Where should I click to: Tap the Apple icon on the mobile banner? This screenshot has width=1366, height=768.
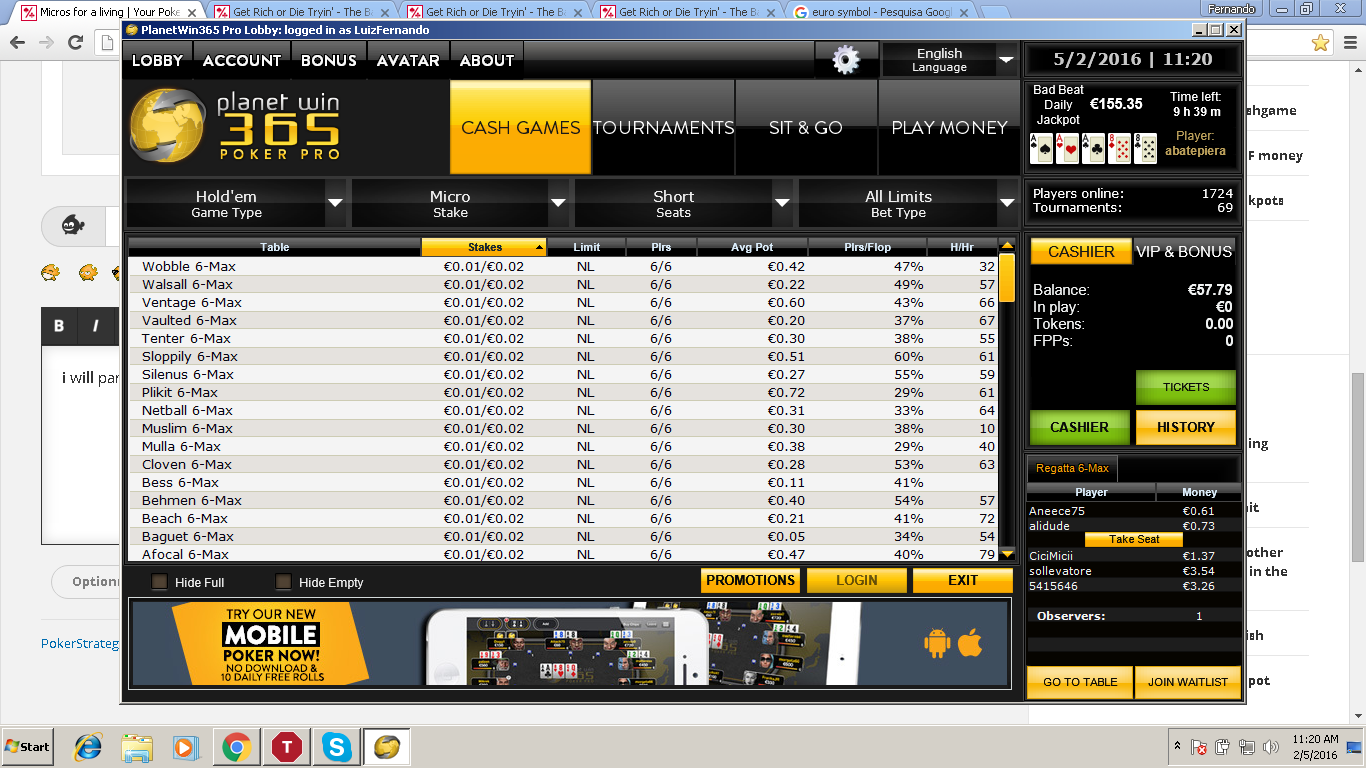tap(970, 642)
